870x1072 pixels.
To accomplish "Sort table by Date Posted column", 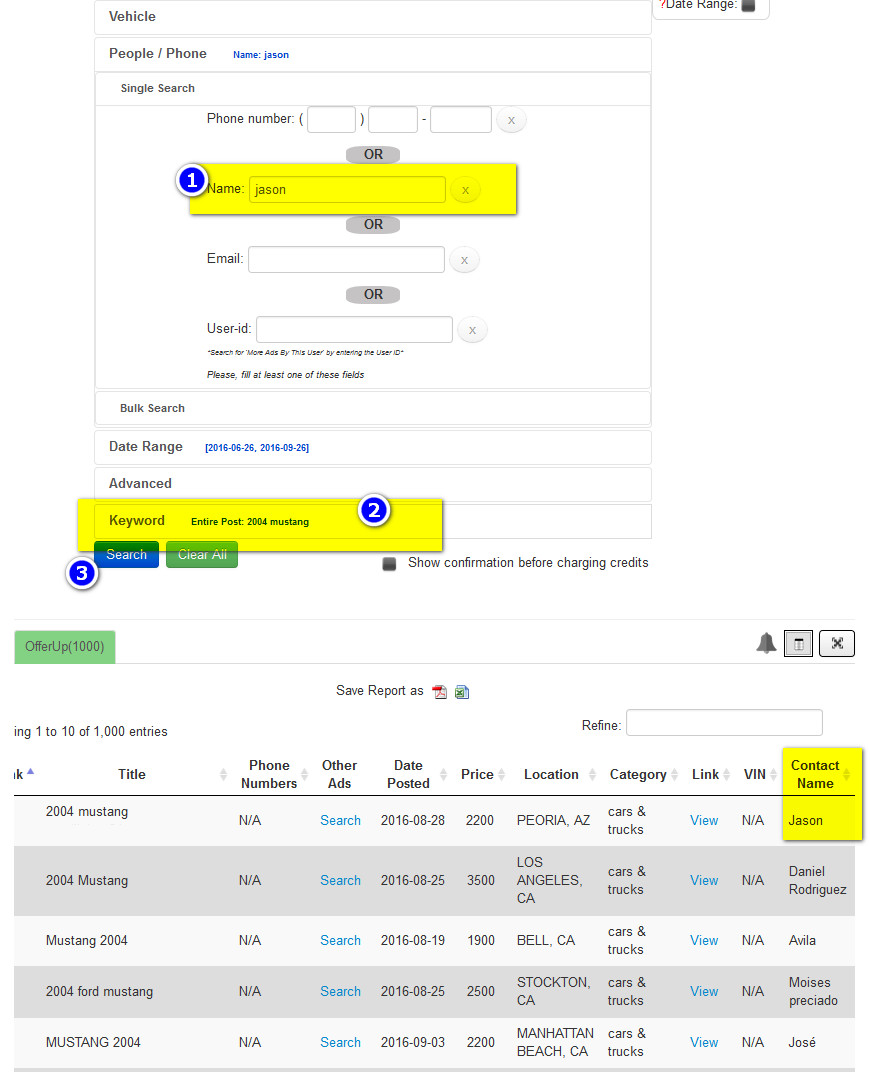I will pos(409,775).
